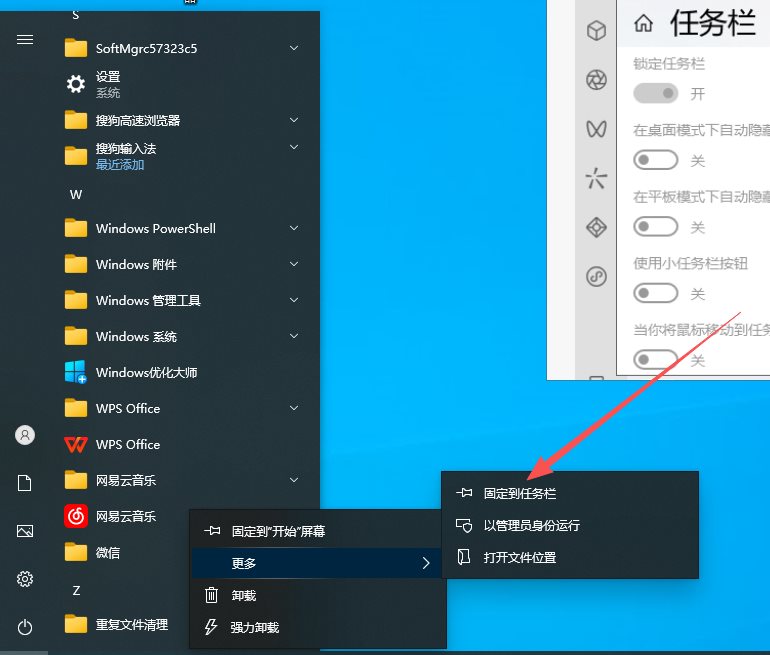Toggle 锁定任务栏 switch

656,93
